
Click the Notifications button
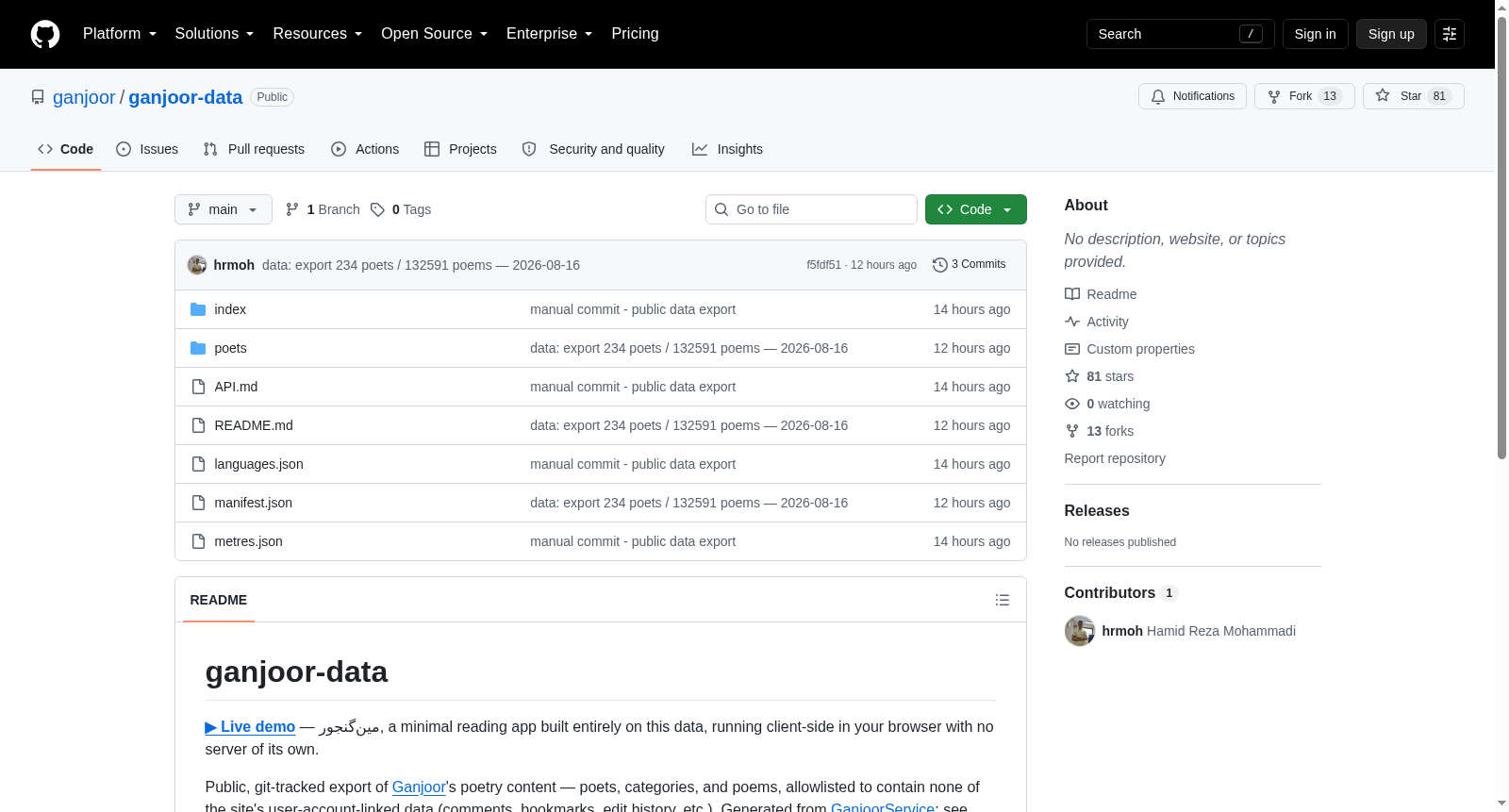coord(1193,96)
